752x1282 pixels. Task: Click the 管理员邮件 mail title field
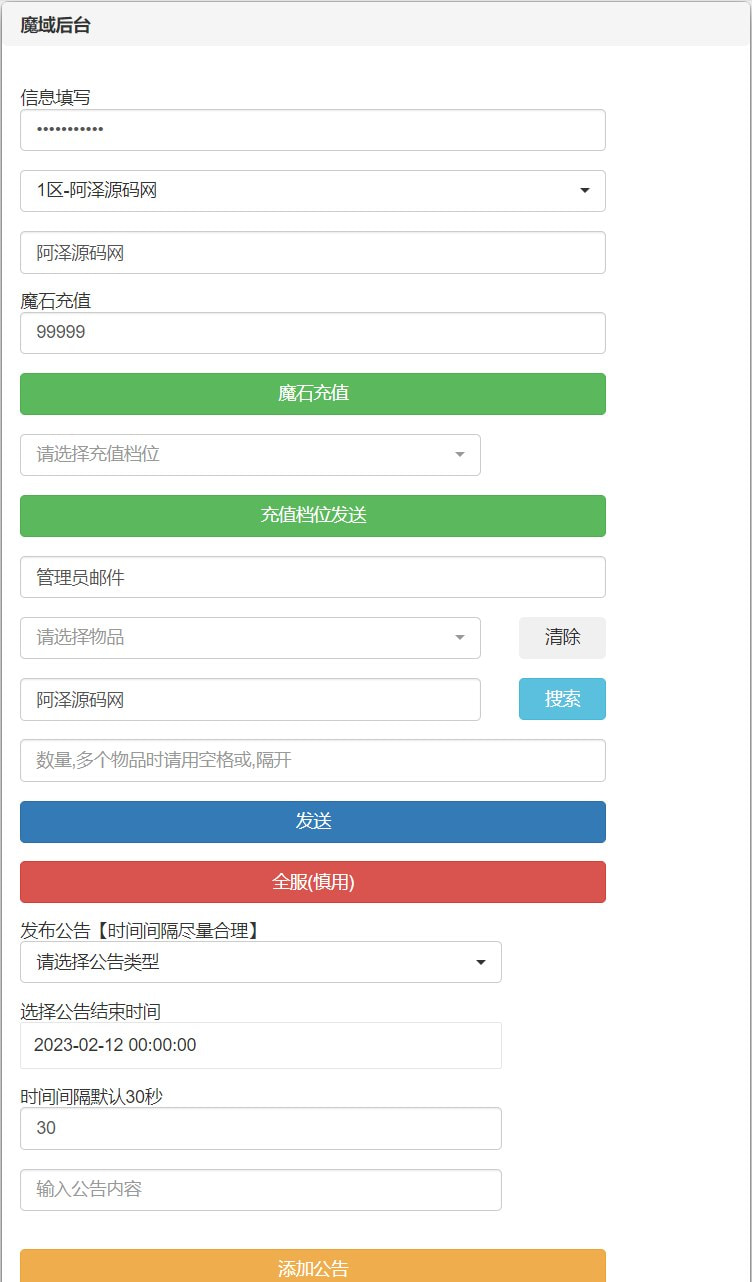click(x=312, y=577)
